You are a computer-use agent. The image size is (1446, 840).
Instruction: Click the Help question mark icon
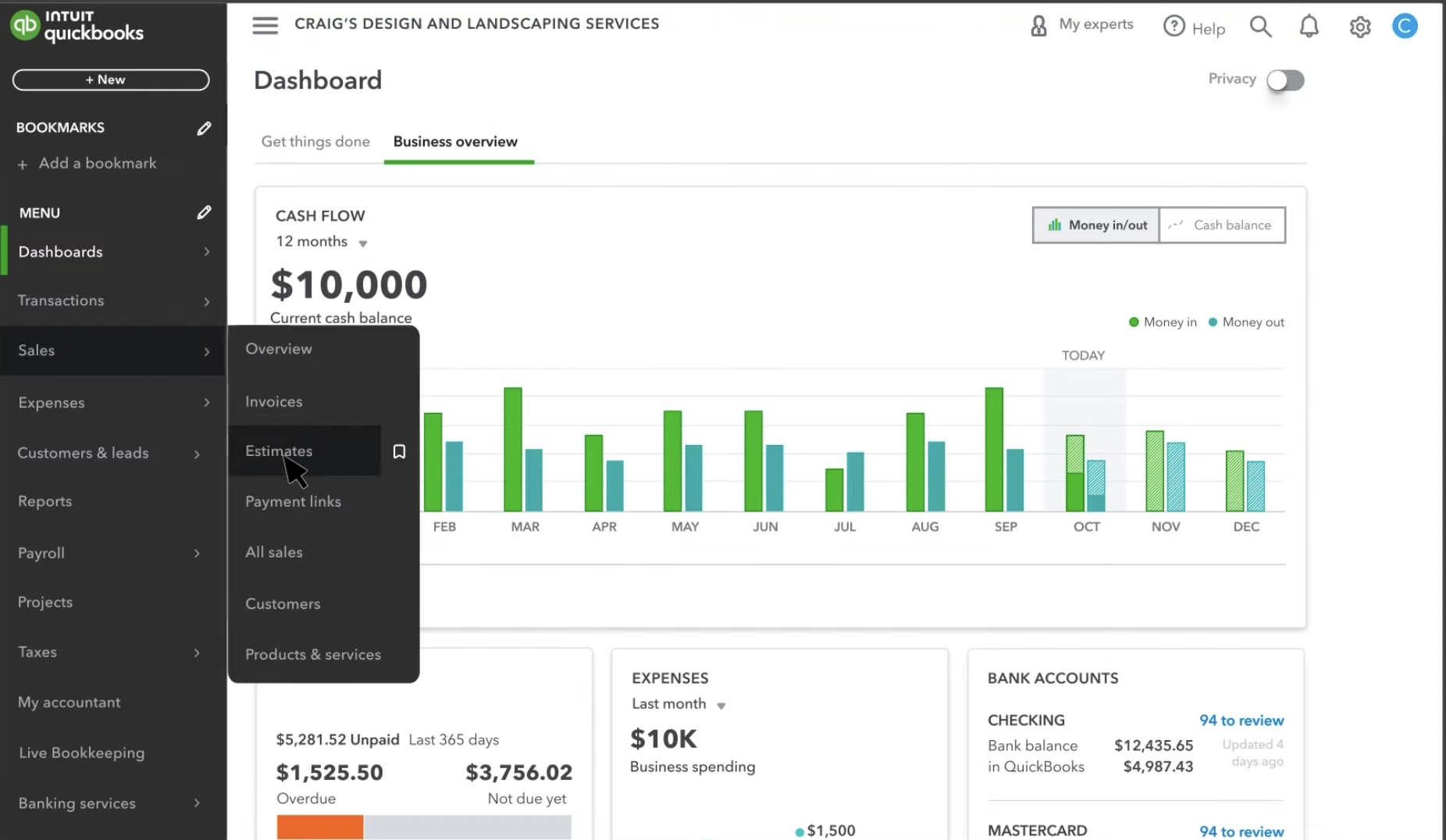click(1174, 27)
